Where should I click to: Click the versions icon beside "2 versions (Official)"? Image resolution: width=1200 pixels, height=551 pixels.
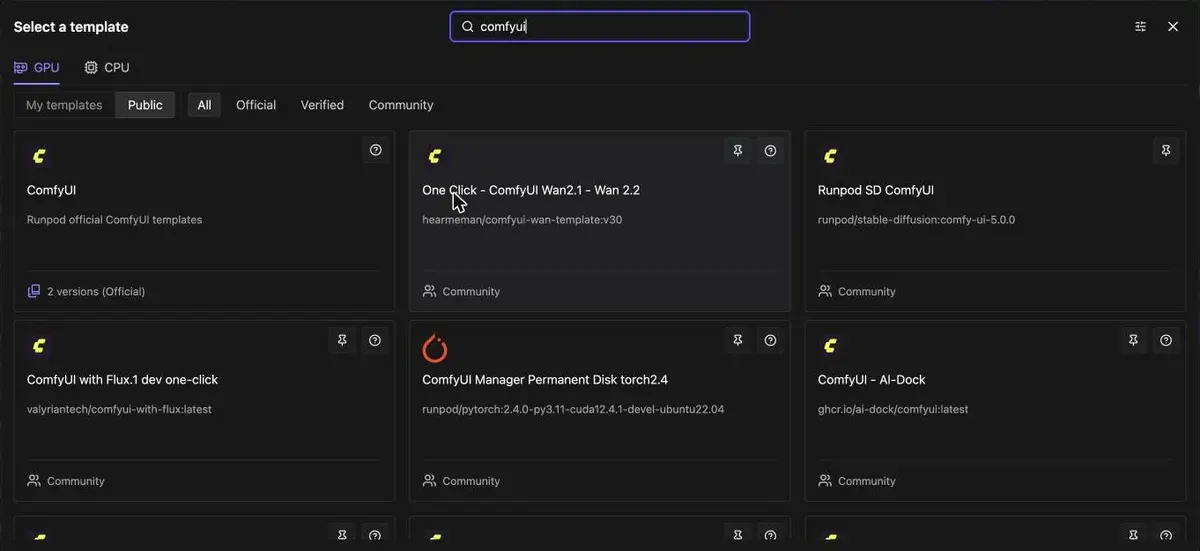(34, 291)
